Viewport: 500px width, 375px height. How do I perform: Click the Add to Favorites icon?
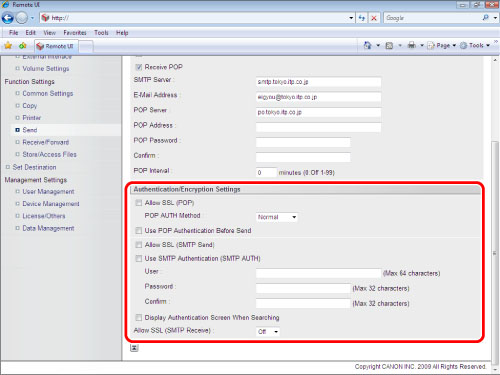coord(22,46)
